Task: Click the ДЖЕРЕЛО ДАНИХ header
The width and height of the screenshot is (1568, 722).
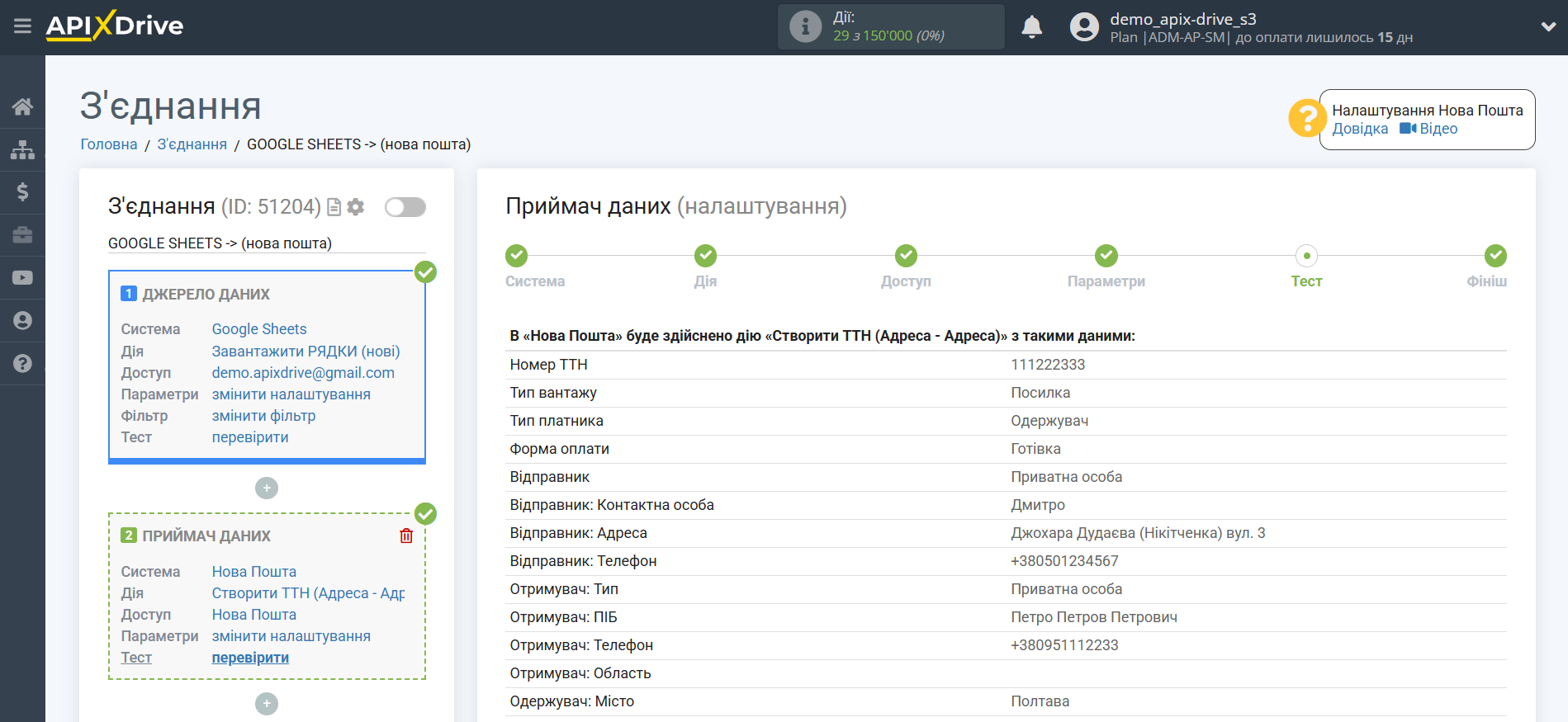Action: [206, 295]
